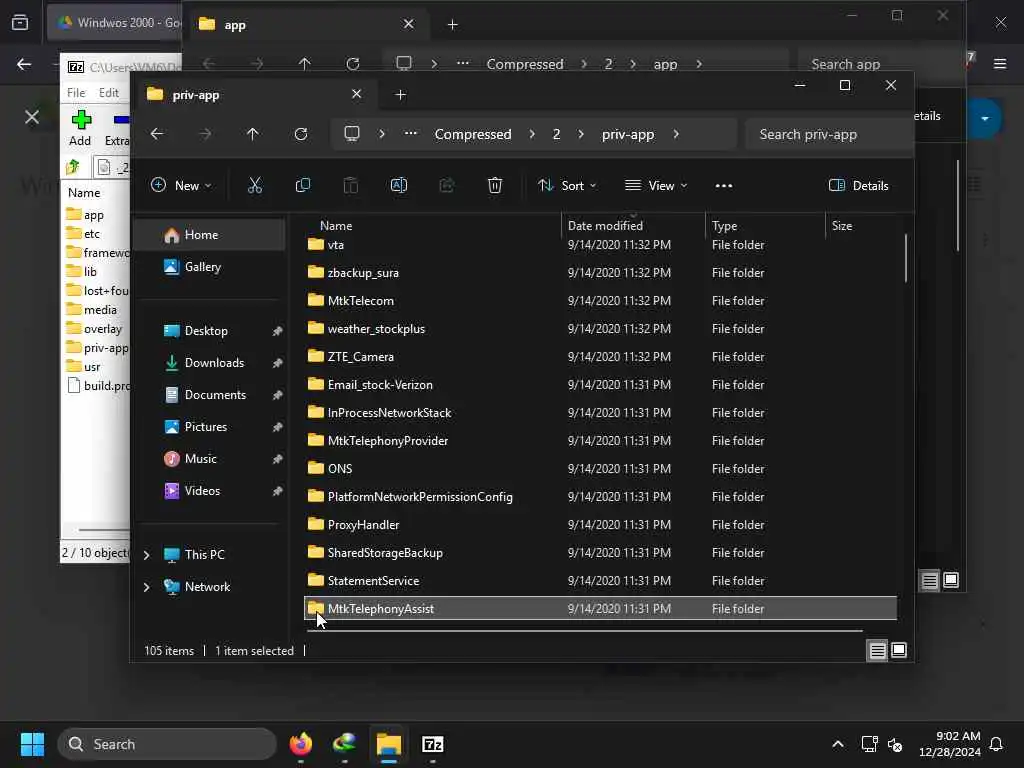Select the Email_stock-Verizon folder

[600, 385]
